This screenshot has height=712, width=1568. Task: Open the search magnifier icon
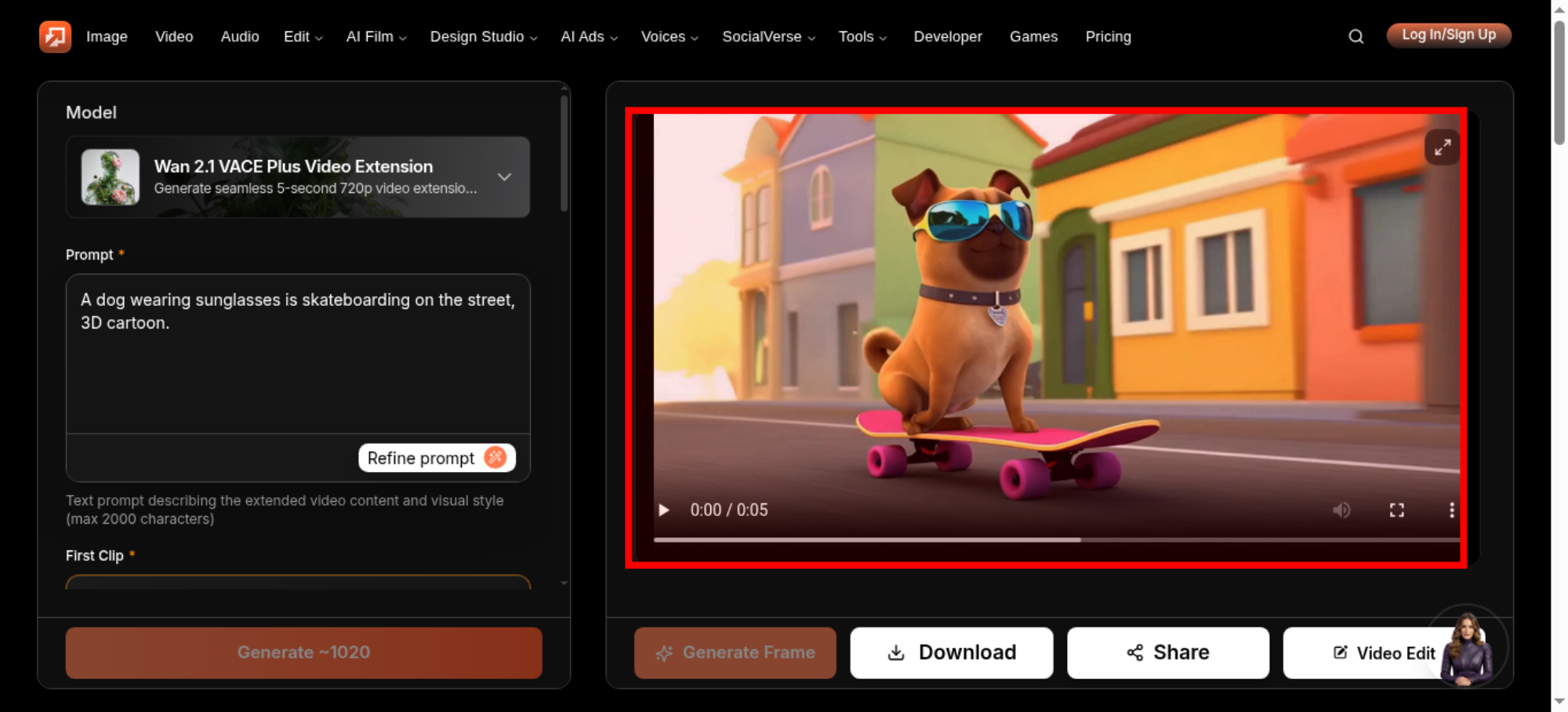(x=1356, y=36)
